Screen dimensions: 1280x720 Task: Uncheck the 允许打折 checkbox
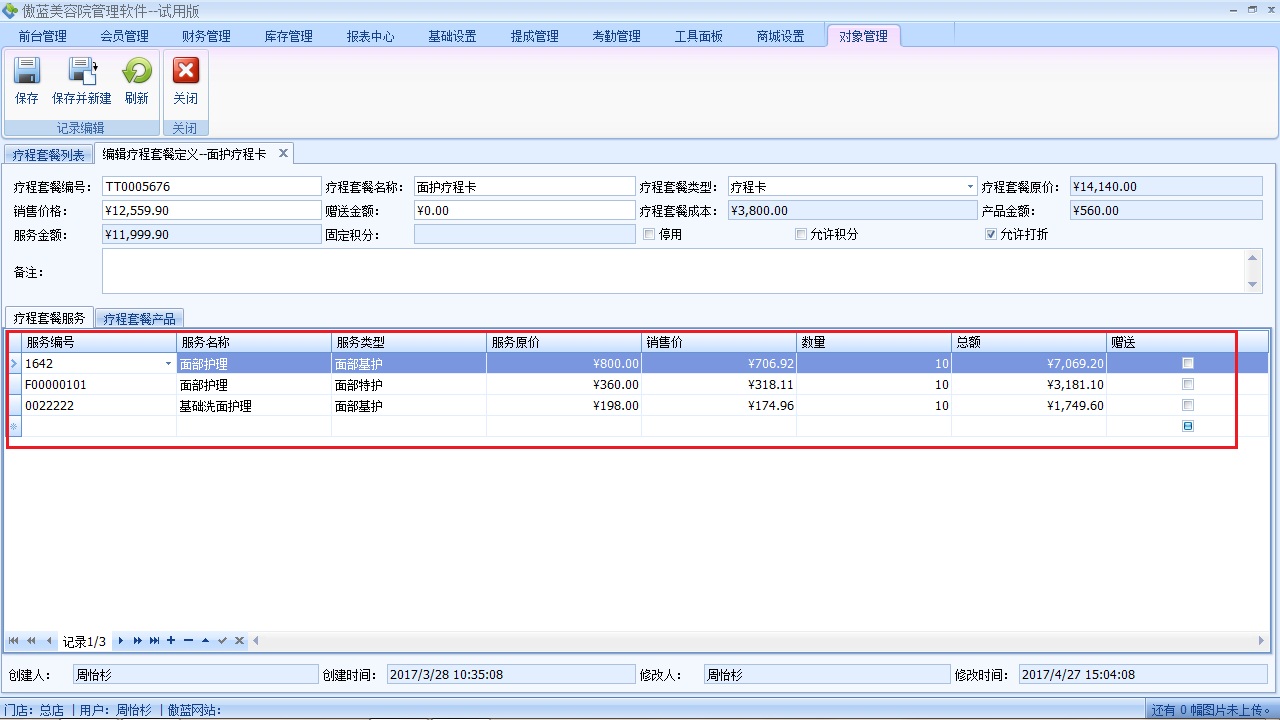coord(991,234)
